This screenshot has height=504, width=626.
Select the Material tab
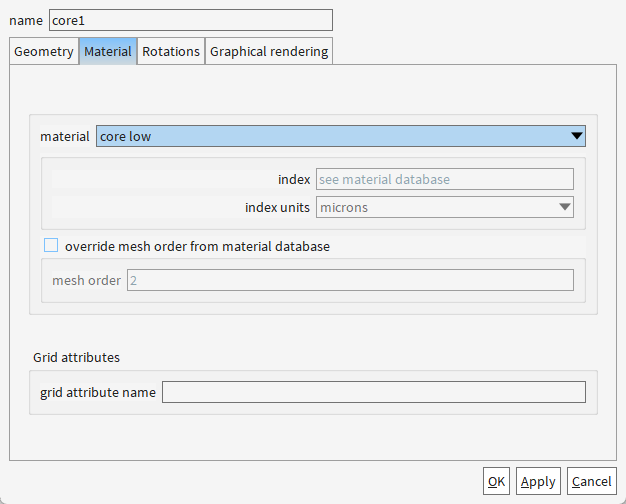click(x=108, y=51)
